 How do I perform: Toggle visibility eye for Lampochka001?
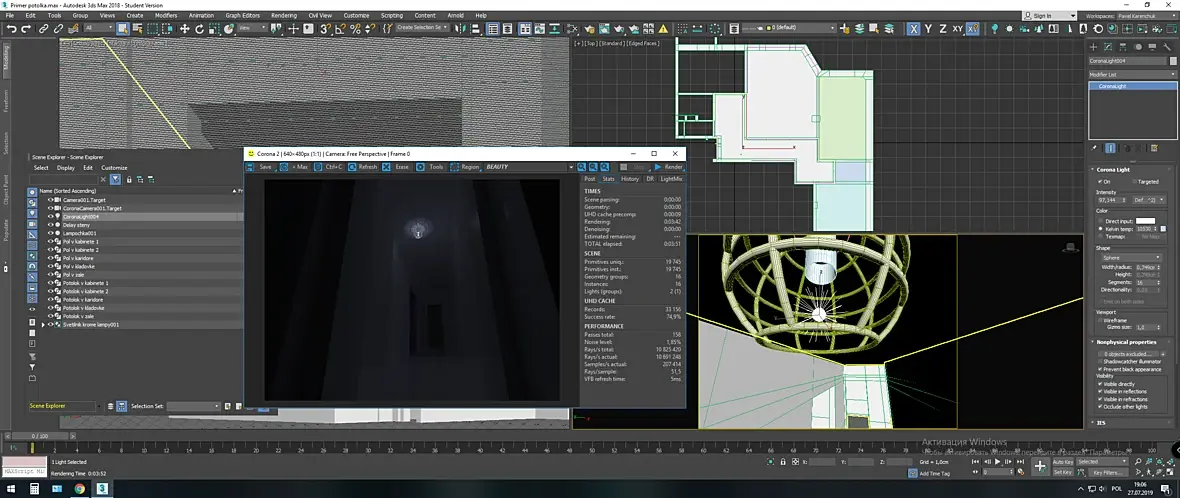click(x=51, y=233)
